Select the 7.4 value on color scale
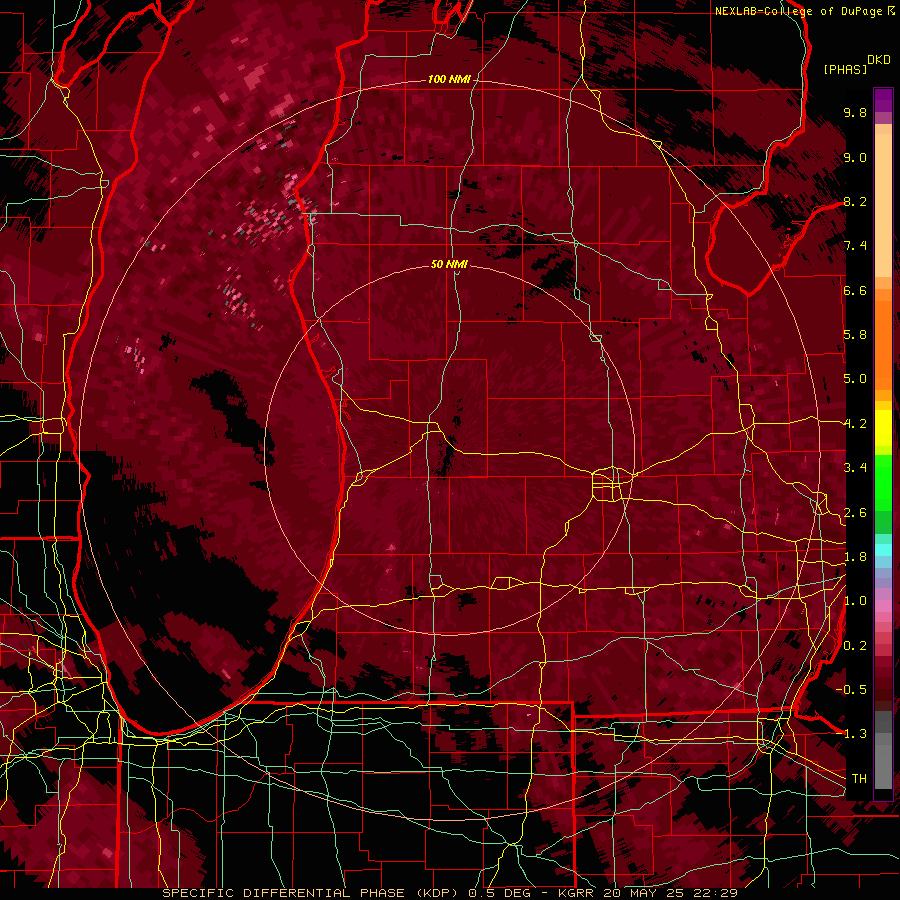Screen dimensions: 900x900 coord(855,246)
